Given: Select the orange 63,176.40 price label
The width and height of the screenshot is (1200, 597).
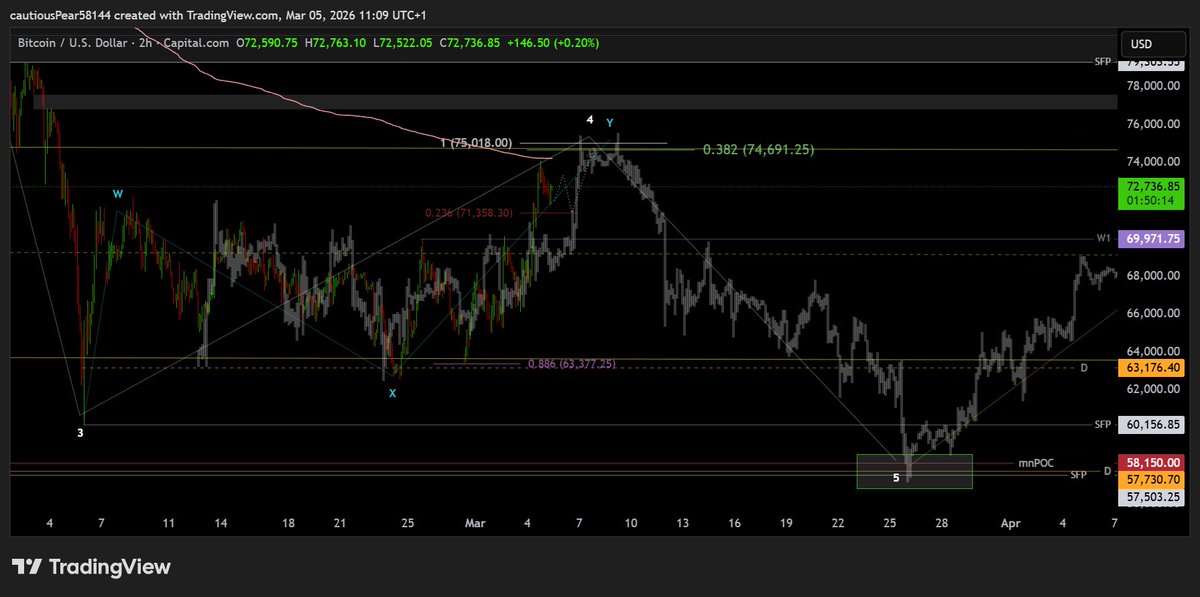Looking at the screenshot, I should coord(1153,368).
